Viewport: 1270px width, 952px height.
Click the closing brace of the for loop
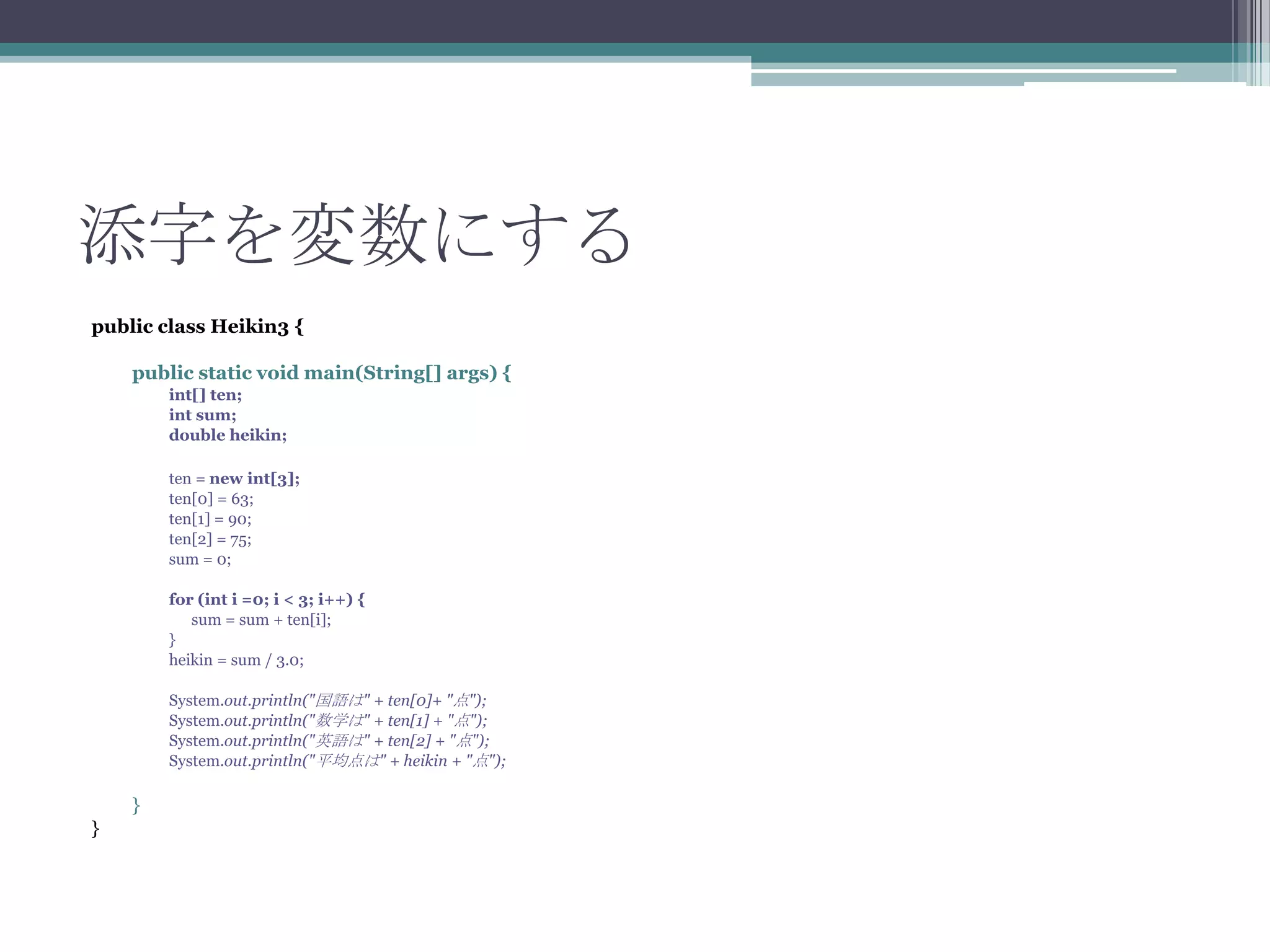tap(172, 640)
